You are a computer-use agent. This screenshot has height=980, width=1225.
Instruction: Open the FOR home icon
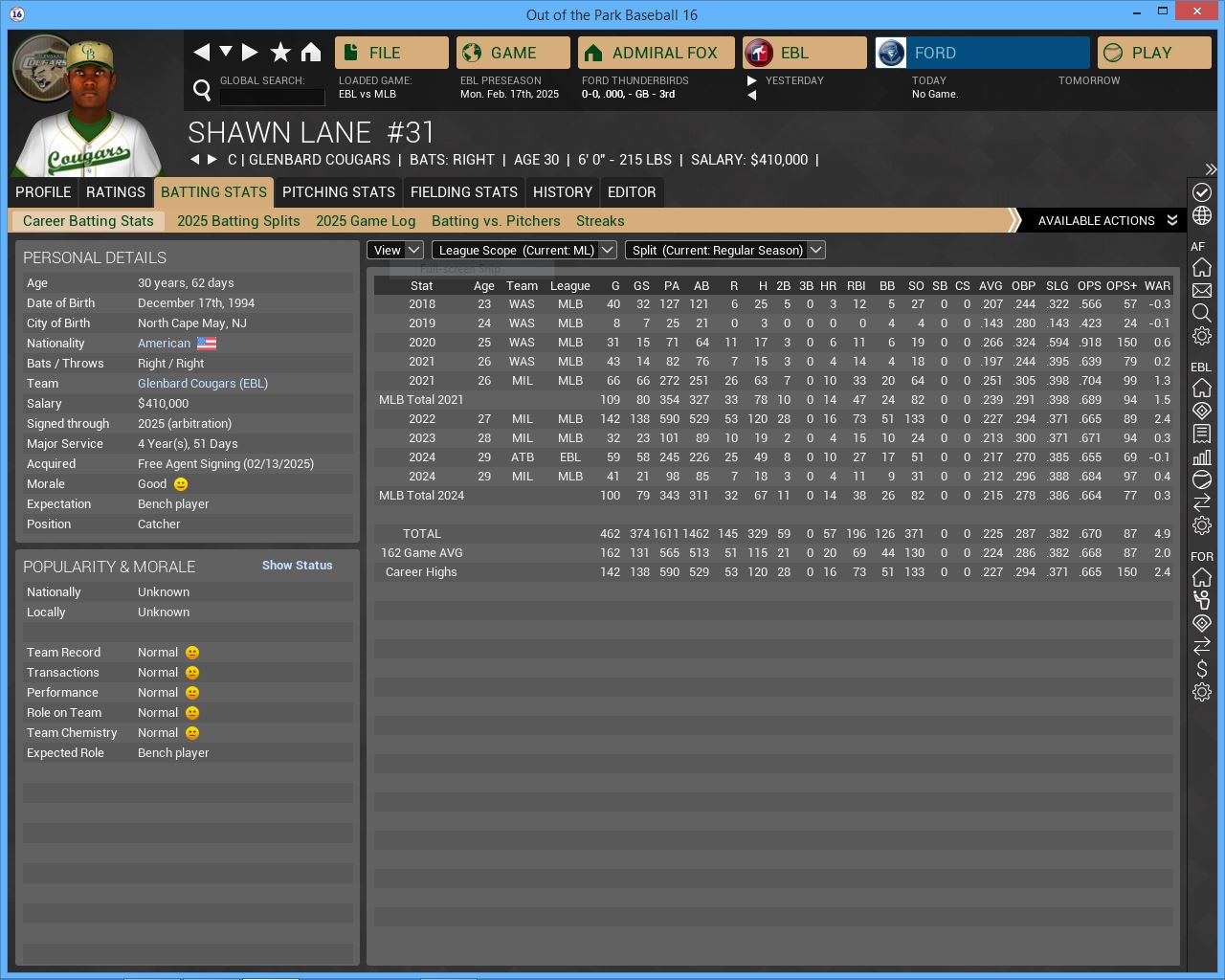click(x=1202, y=577)
